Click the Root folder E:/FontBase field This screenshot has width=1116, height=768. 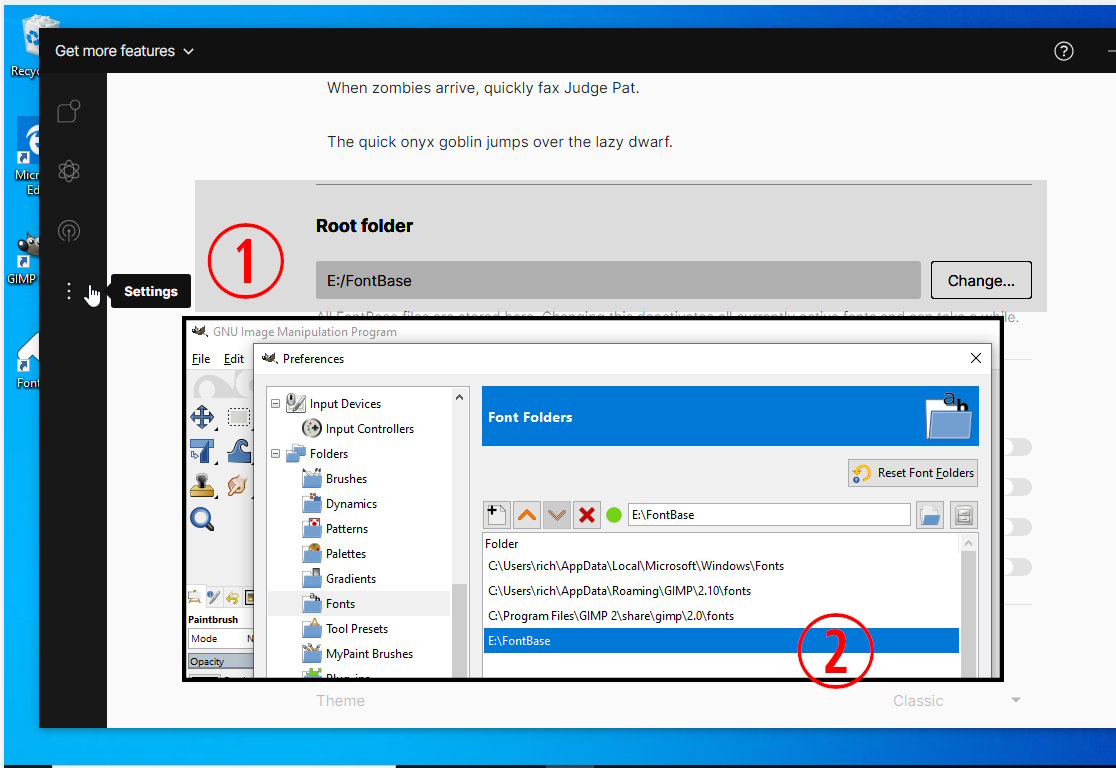pyautogui.click(x=618, y=280)
